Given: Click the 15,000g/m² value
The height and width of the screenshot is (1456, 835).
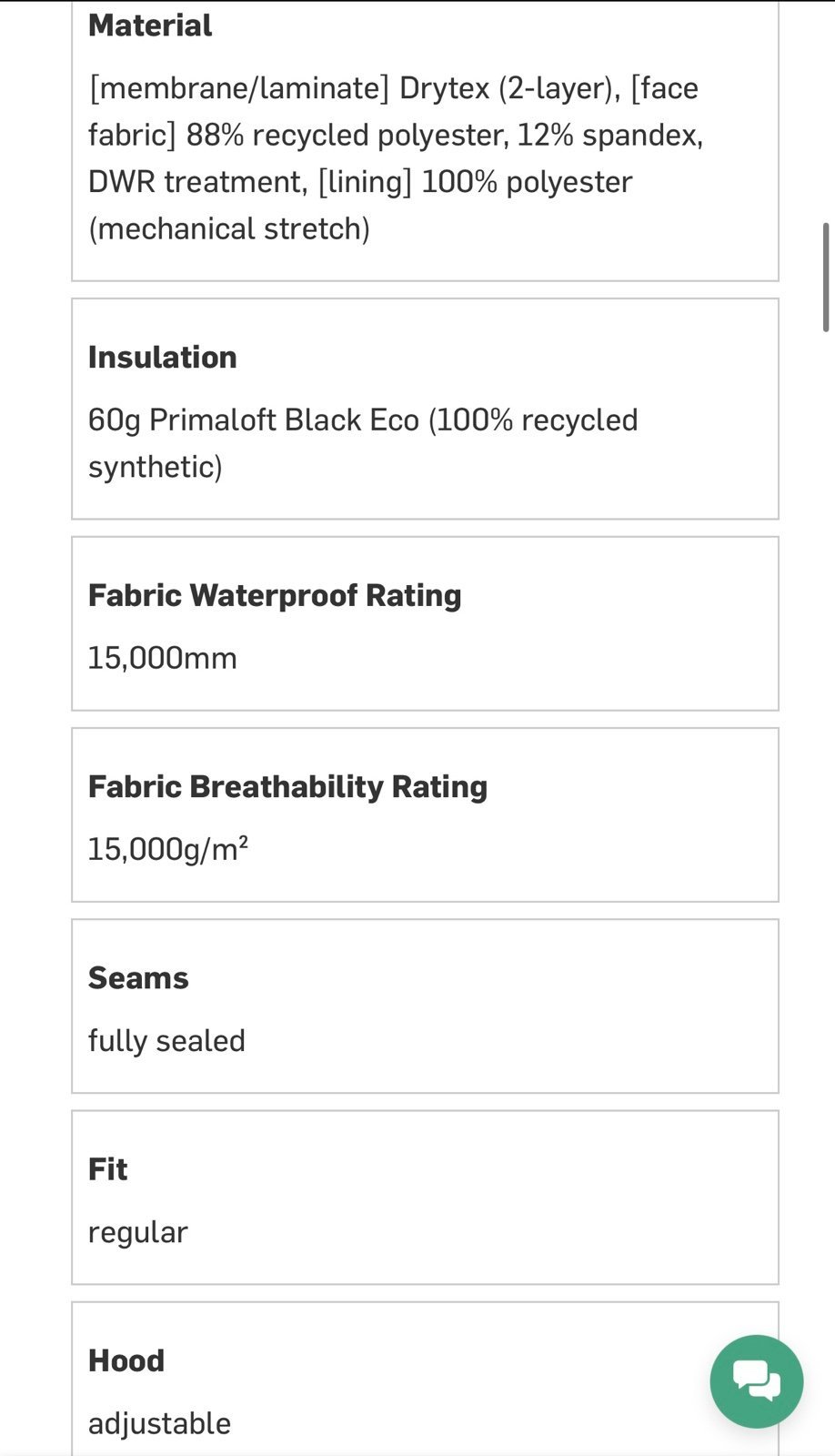Looking at the screenshot, I should click(168, 849).
